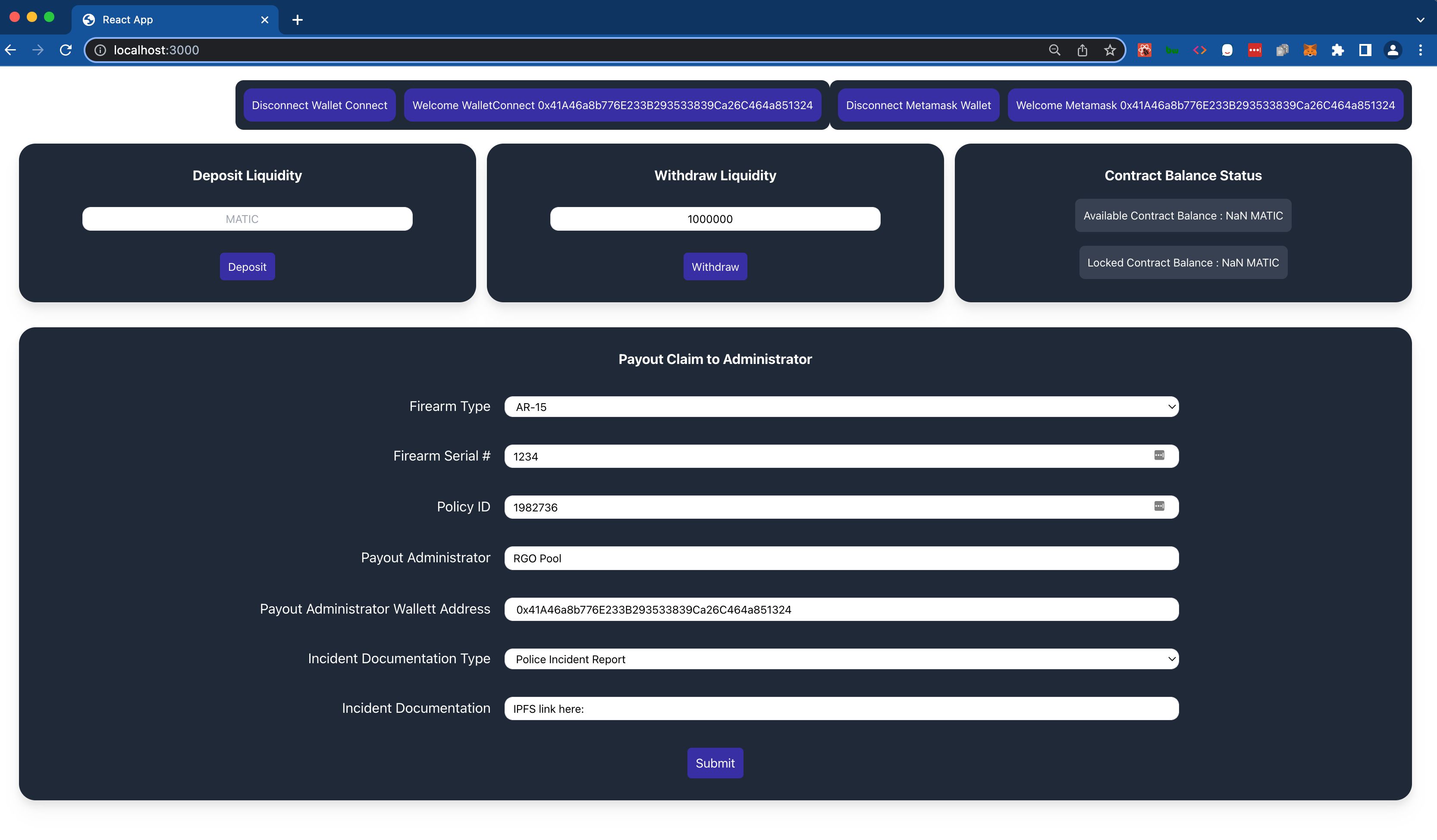Viewport: 1437px width, 840px height.
Task: Open the Chrome profile avatar
Action: [1393, 50]
